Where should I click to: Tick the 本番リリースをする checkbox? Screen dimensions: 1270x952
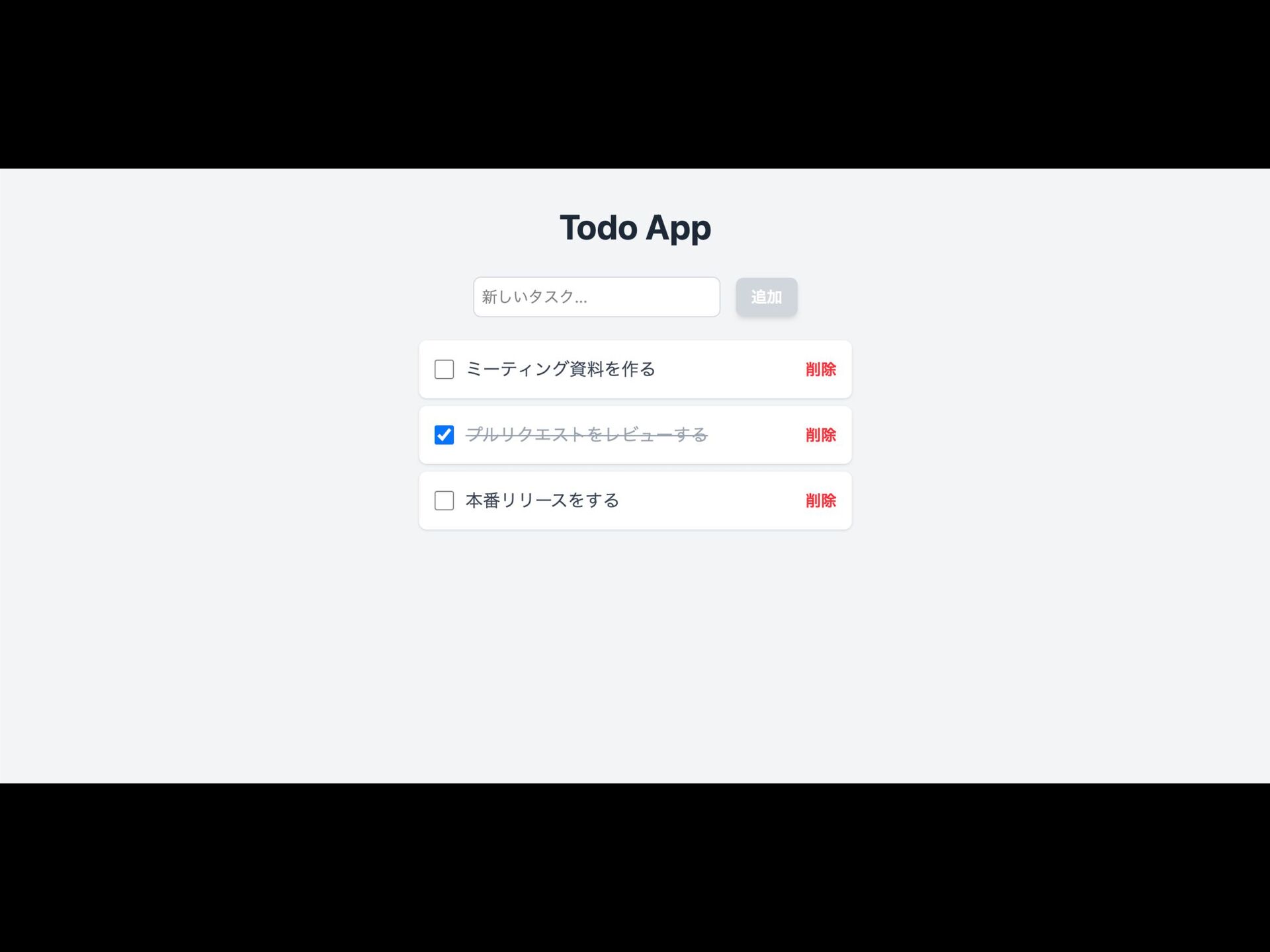444,500
